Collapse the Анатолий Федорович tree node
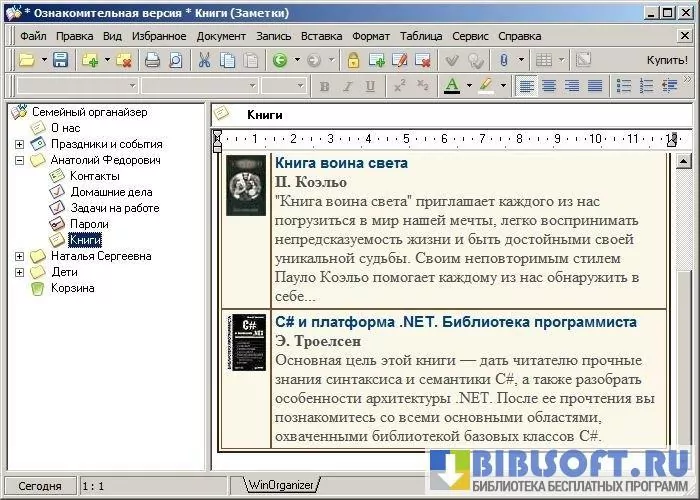The height and width of the screenshot is (500, 700). coord(19,160)
